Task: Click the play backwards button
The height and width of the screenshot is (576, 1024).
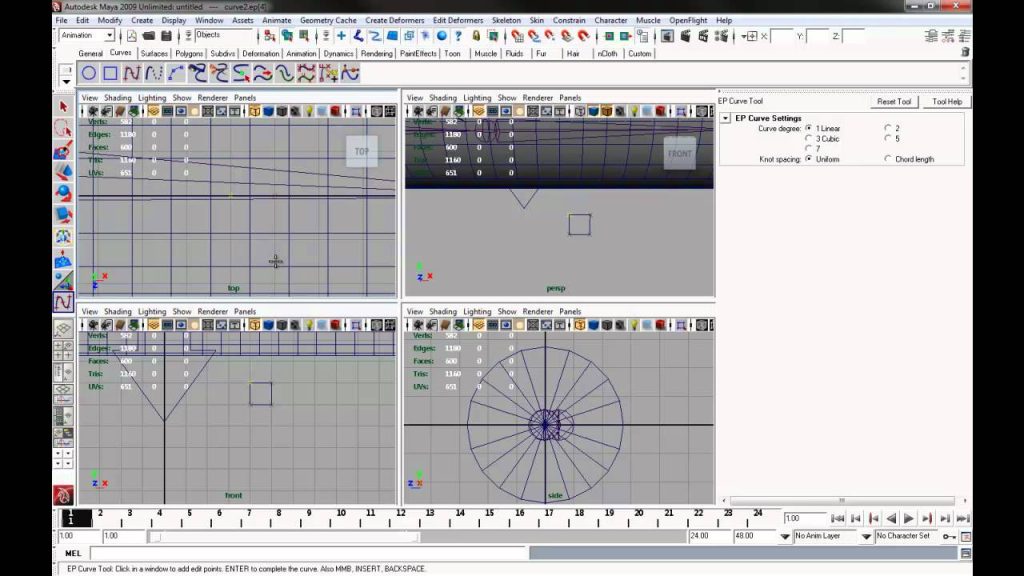Action: point(891,519)
